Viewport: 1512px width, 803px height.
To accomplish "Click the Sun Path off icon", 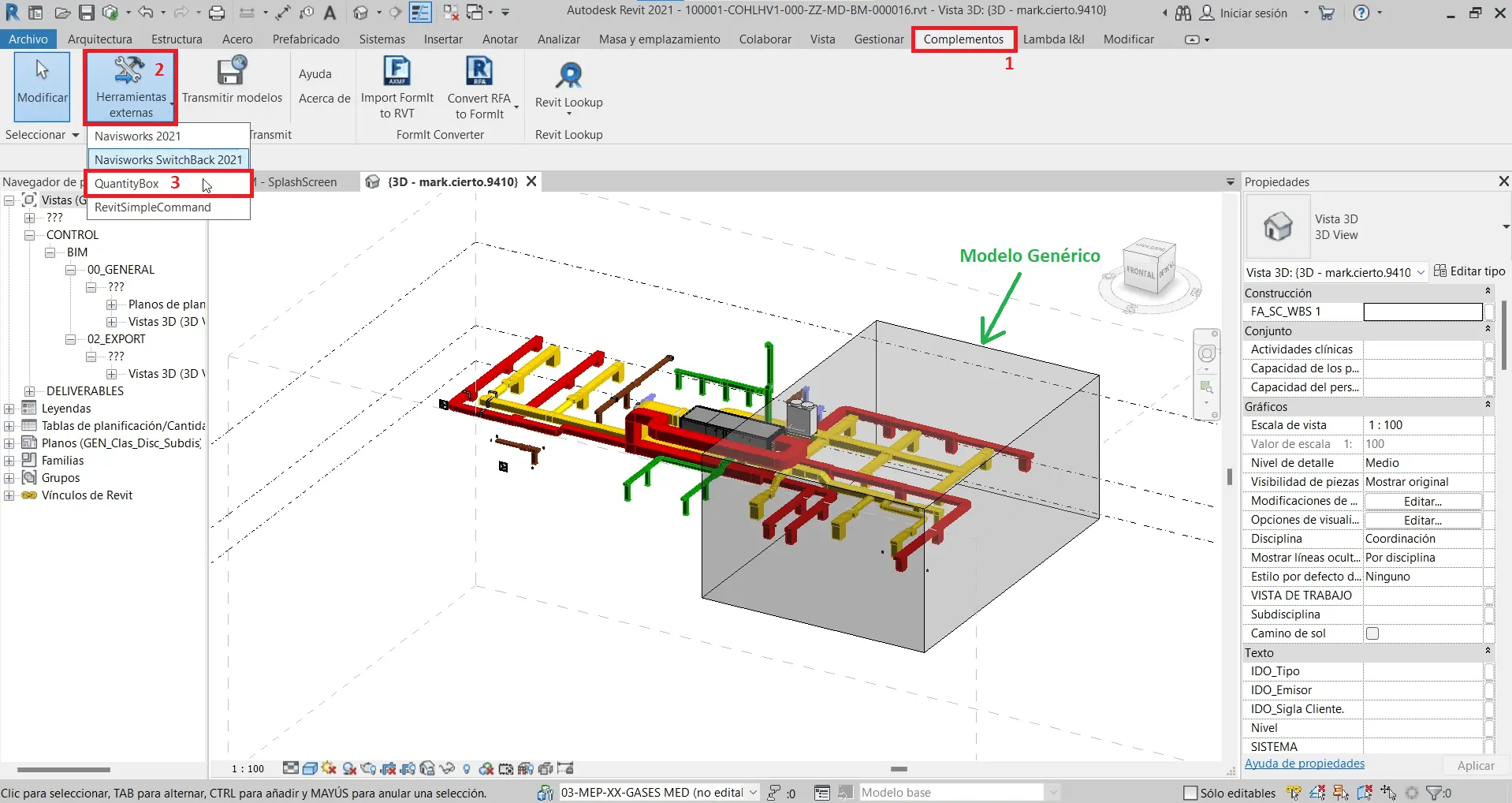I will (329, 768).
